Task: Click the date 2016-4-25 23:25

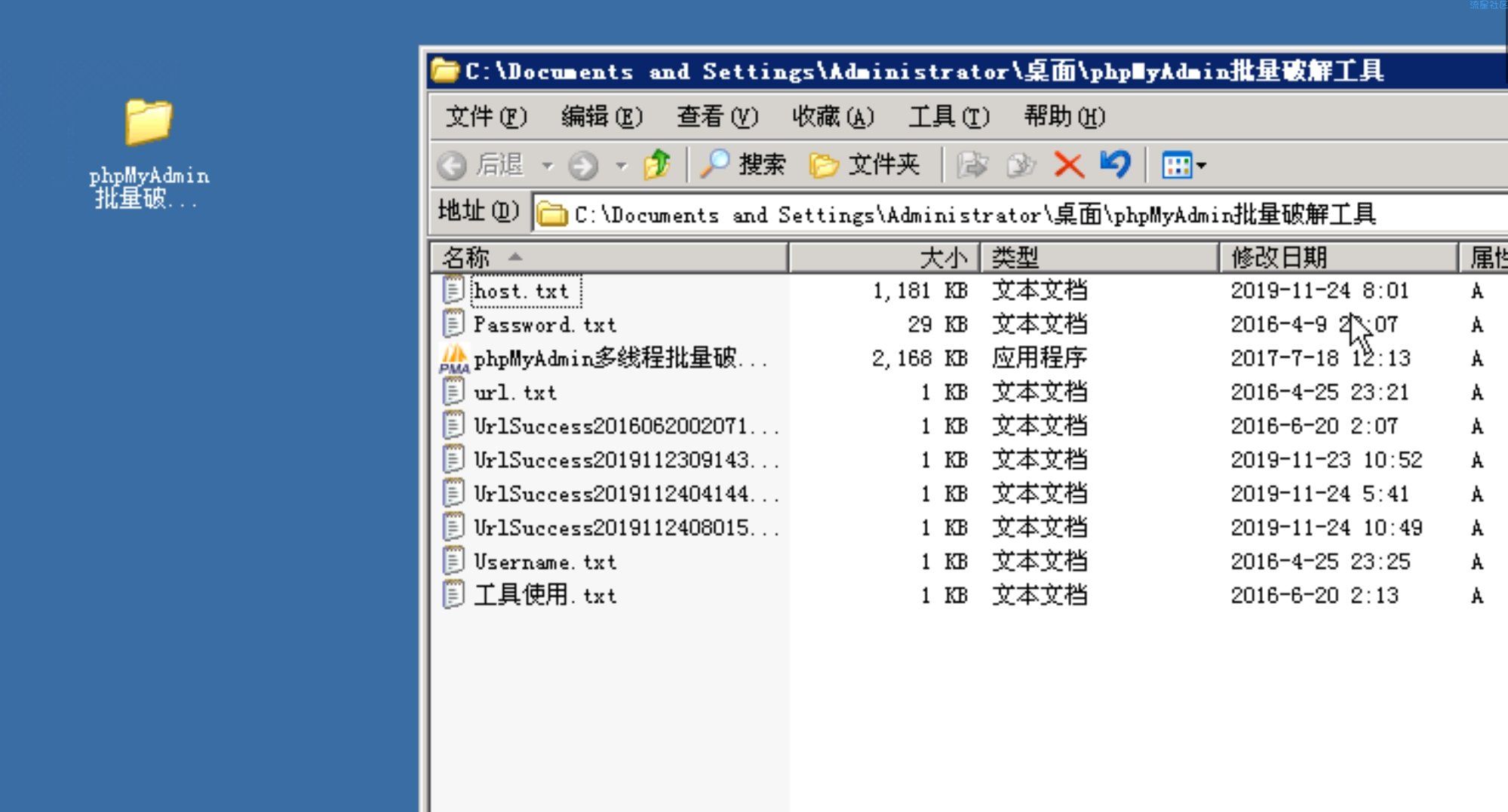Action: (x=1320, y=562)
